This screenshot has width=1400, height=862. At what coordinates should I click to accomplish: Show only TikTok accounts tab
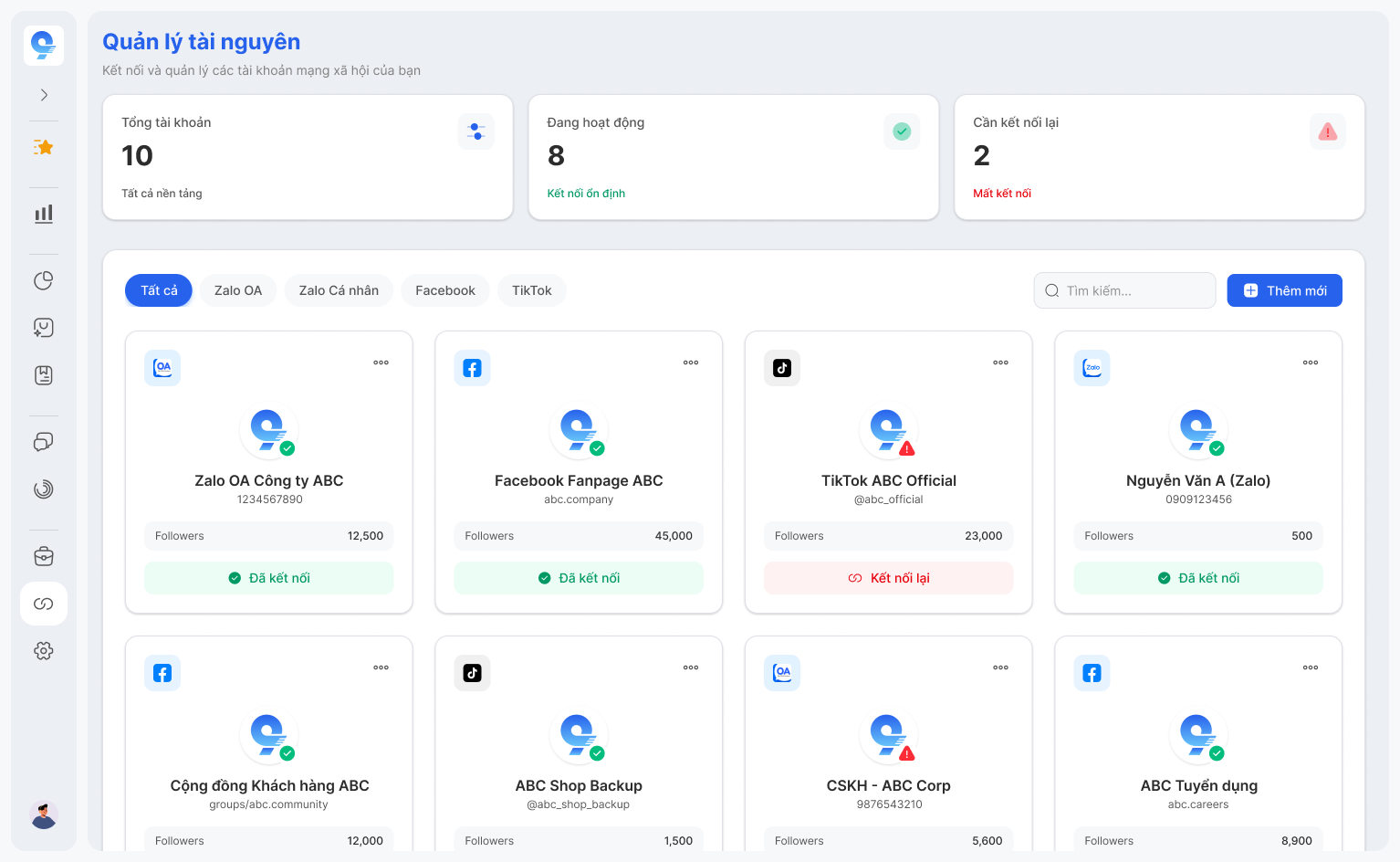click(532, 290)
